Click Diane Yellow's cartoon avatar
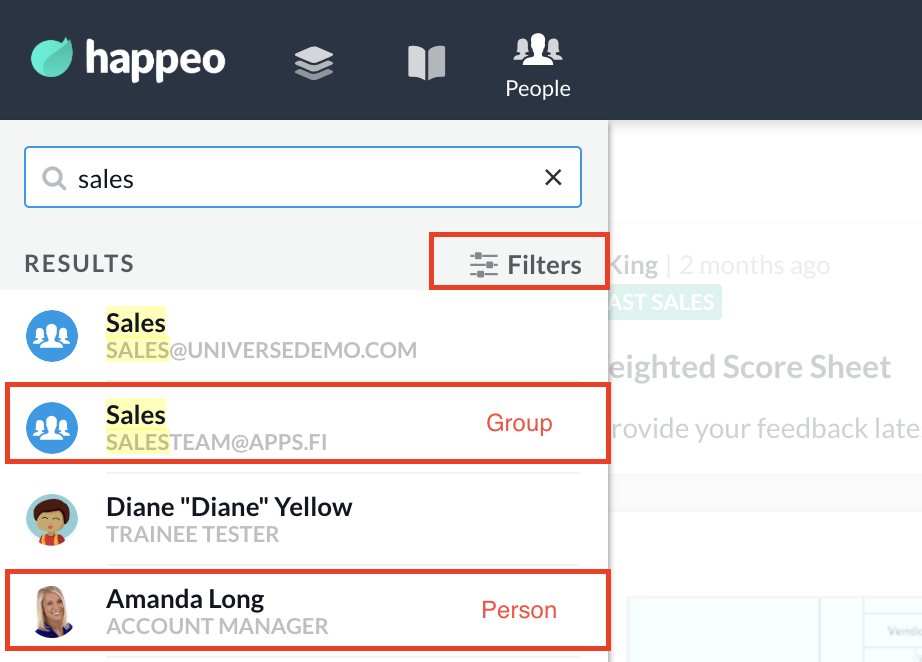 [x=52, y=520]
